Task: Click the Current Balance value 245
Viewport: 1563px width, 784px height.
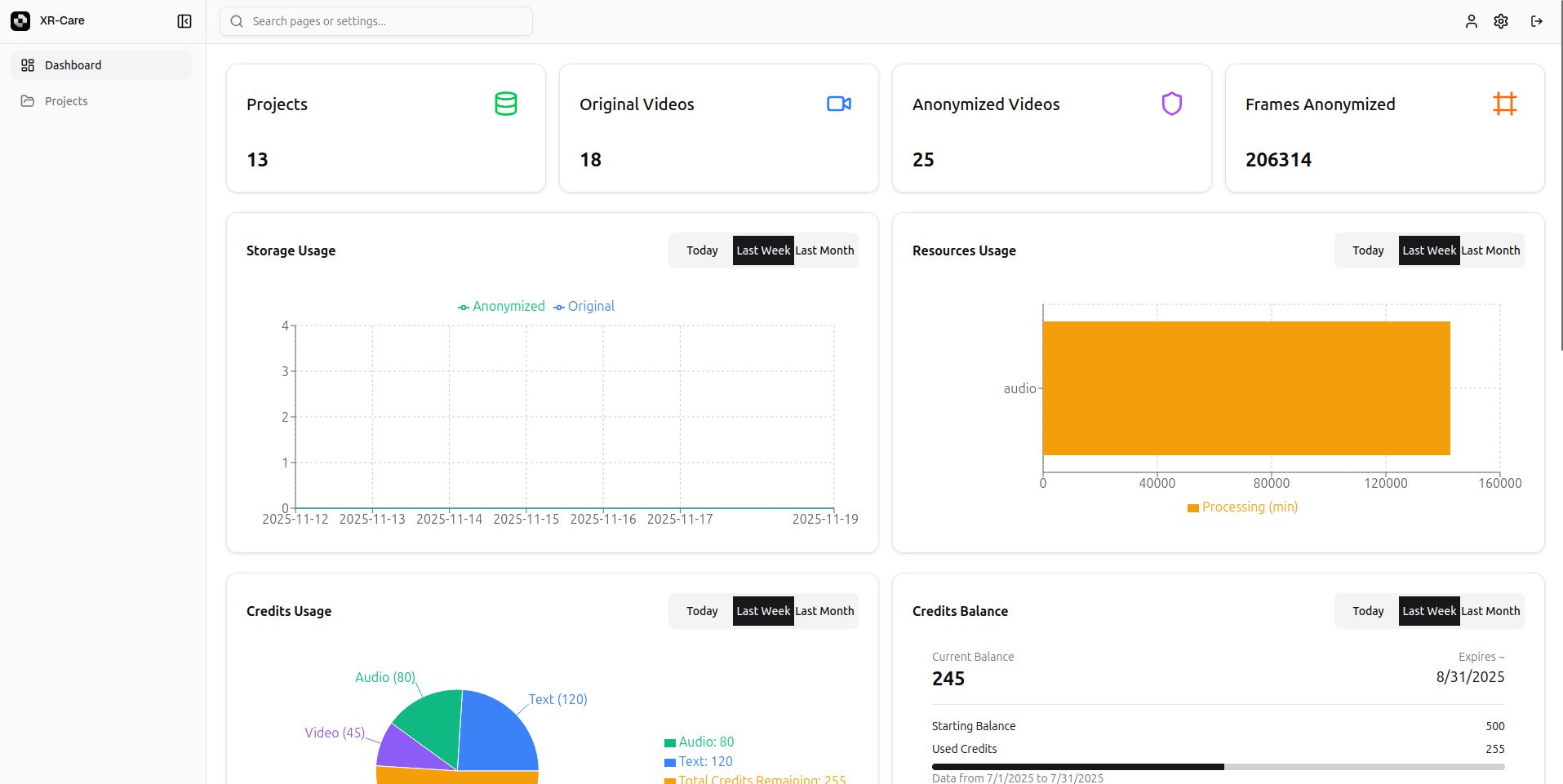Action: pyautogui.click(x=948, y=679)
